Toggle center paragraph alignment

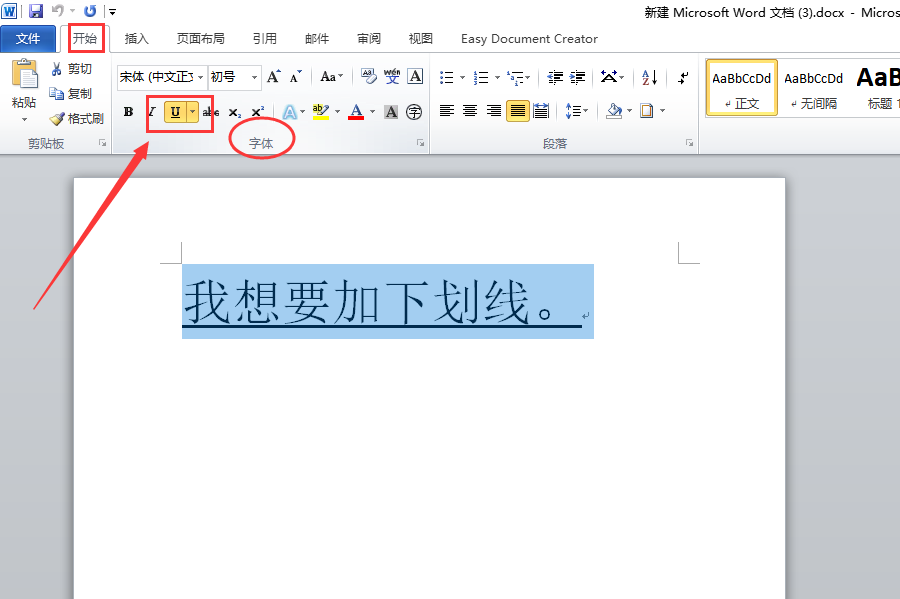(469, 111)
